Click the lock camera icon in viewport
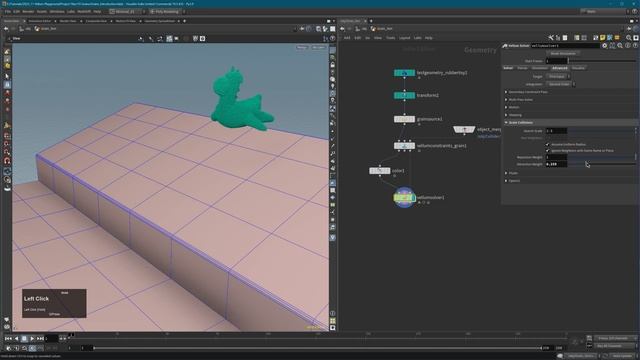This screenshot has width=640, height=360. click(x=333, y=65)
